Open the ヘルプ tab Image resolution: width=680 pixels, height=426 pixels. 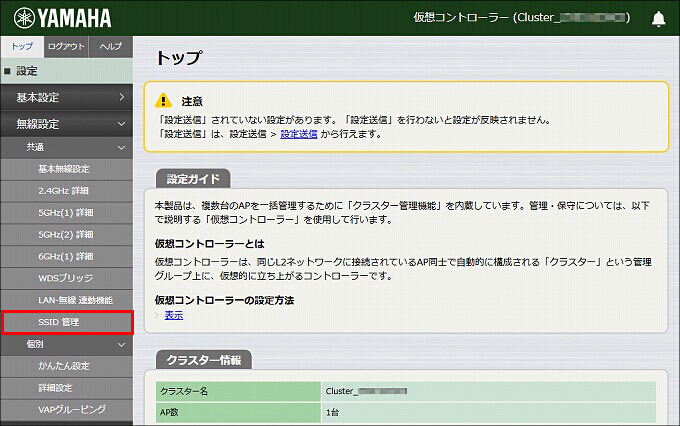click(111, 46)
